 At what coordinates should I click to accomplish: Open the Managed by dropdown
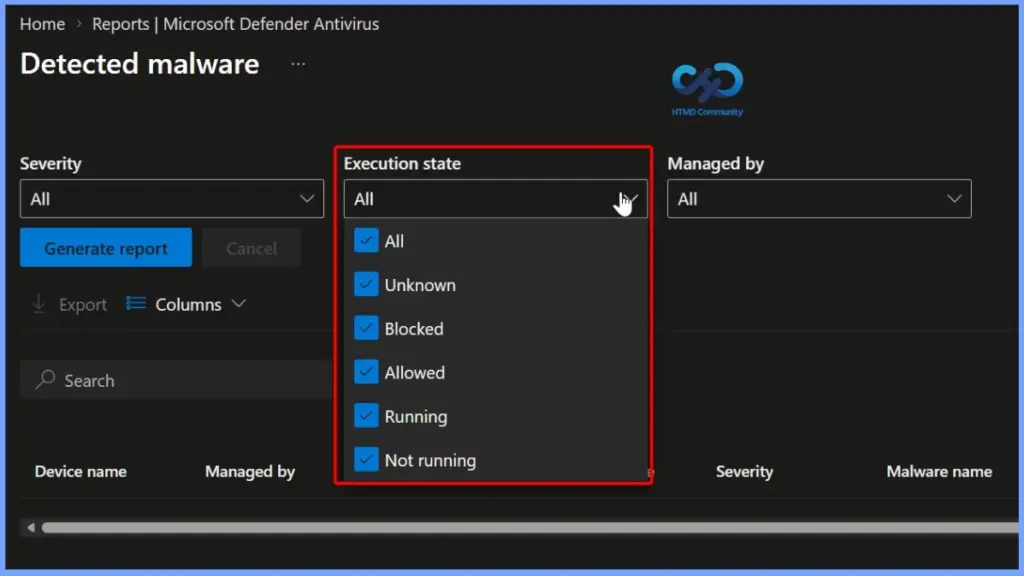pos(819,199)
